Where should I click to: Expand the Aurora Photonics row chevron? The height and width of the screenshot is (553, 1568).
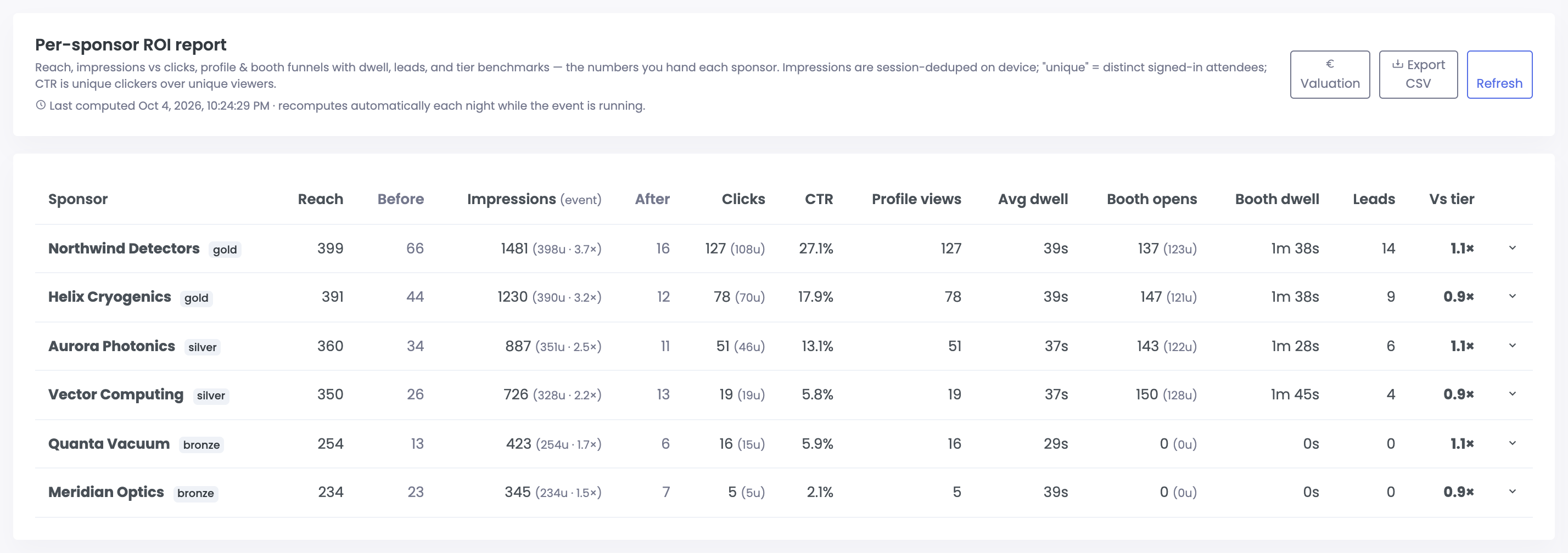1512,346
